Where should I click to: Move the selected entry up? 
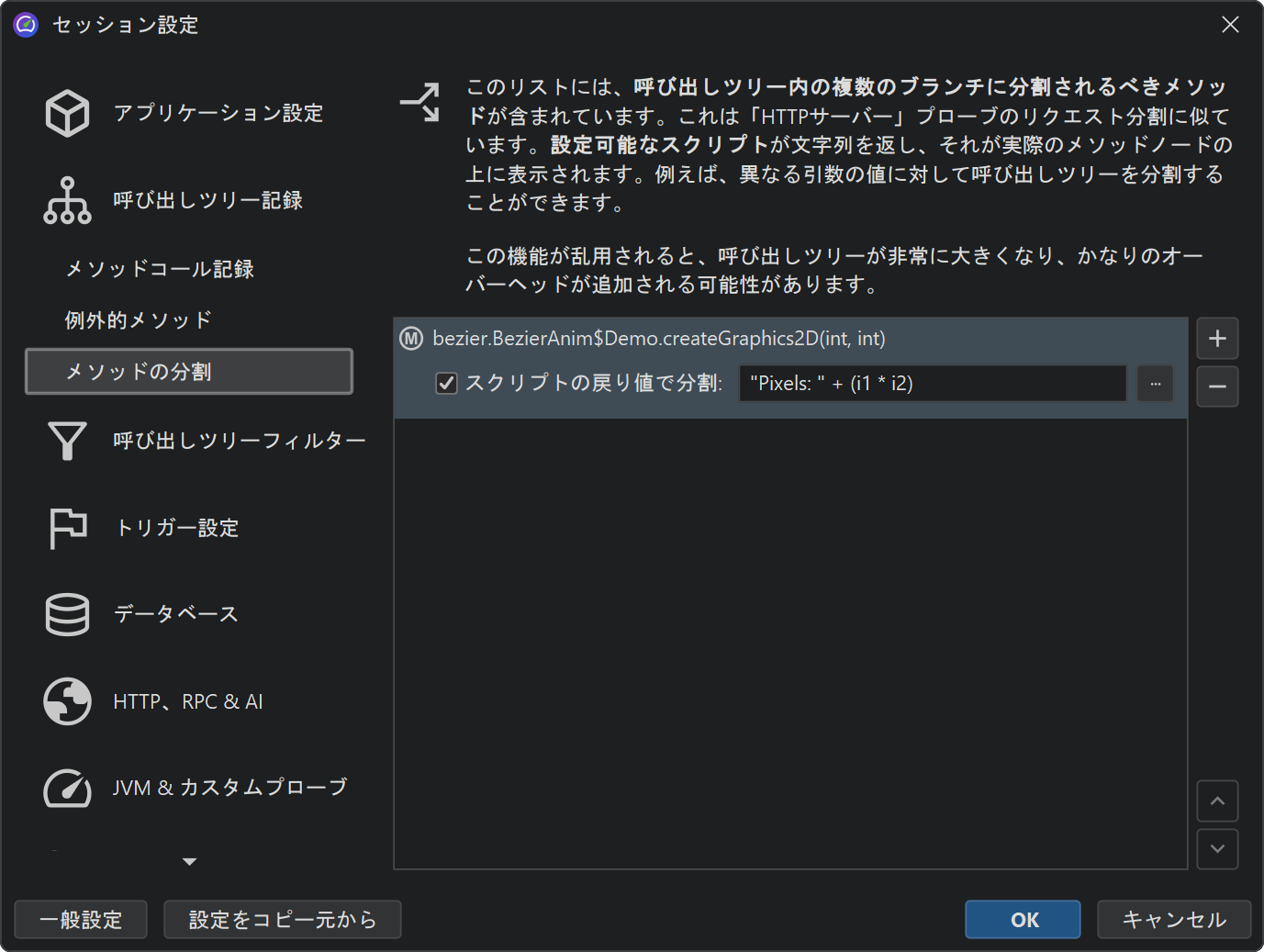(1217, 801)
